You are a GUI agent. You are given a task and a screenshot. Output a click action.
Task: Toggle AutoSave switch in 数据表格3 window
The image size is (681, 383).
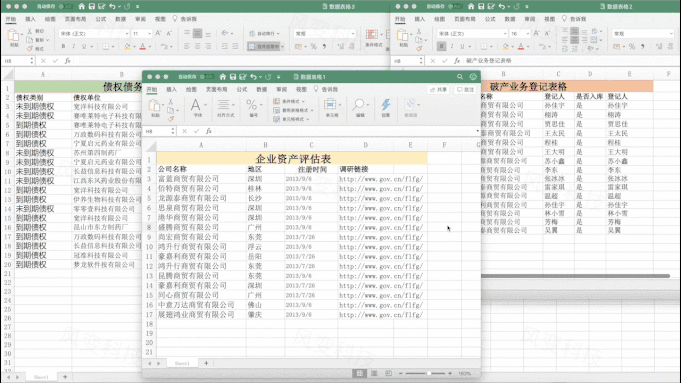(x=65, y=7)
